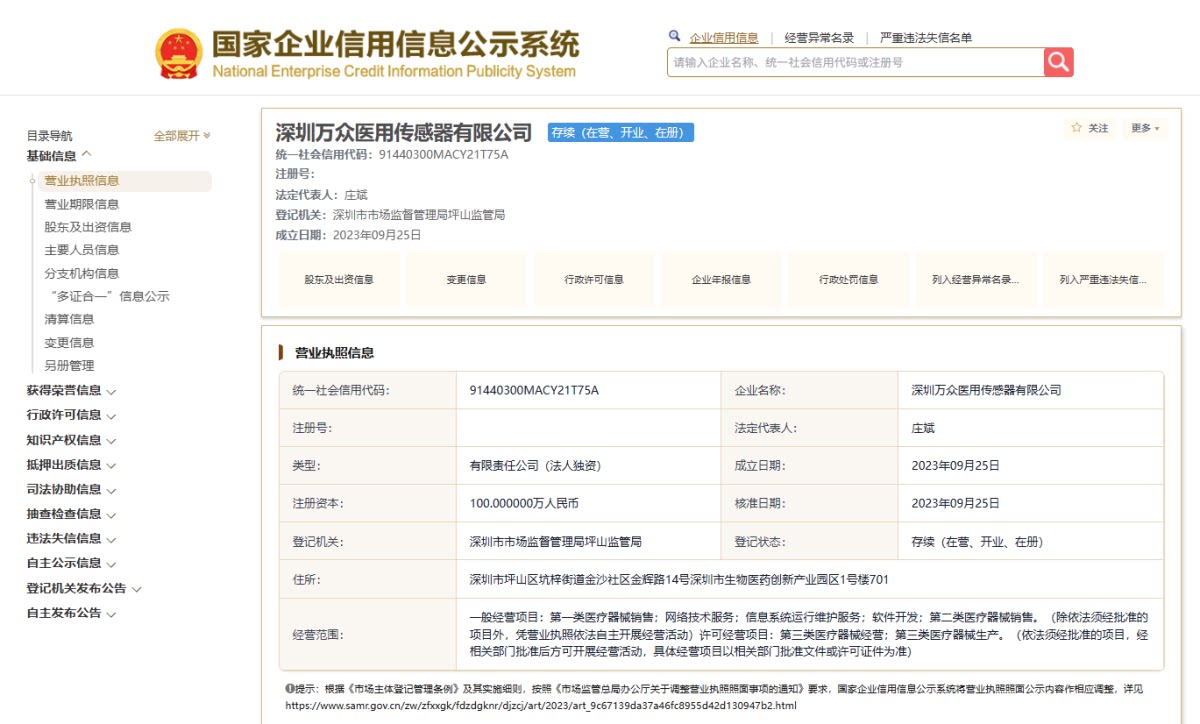The image size is (1200, 724).
Task: Open the 列入严重违法失信 shortcut card
Action: click(1103, 279)
